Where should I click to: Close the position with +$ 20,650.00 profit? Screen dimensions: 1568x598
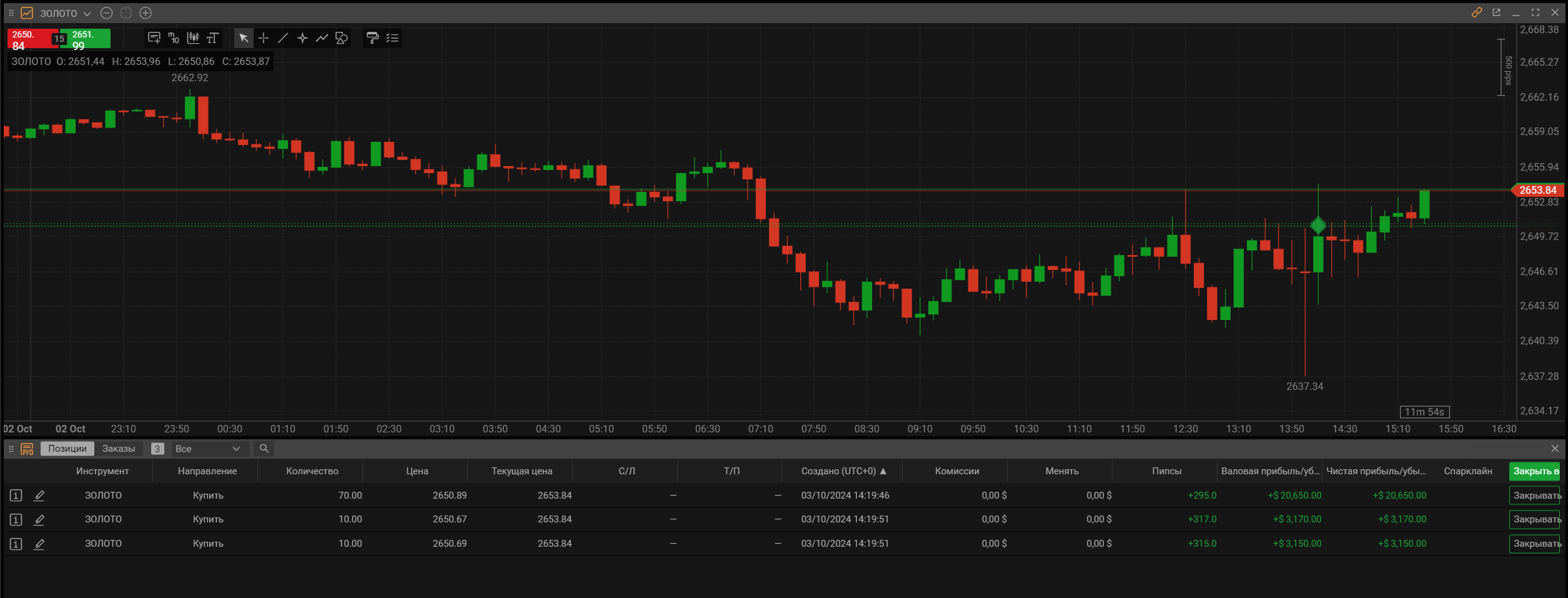click(1536, 496)
